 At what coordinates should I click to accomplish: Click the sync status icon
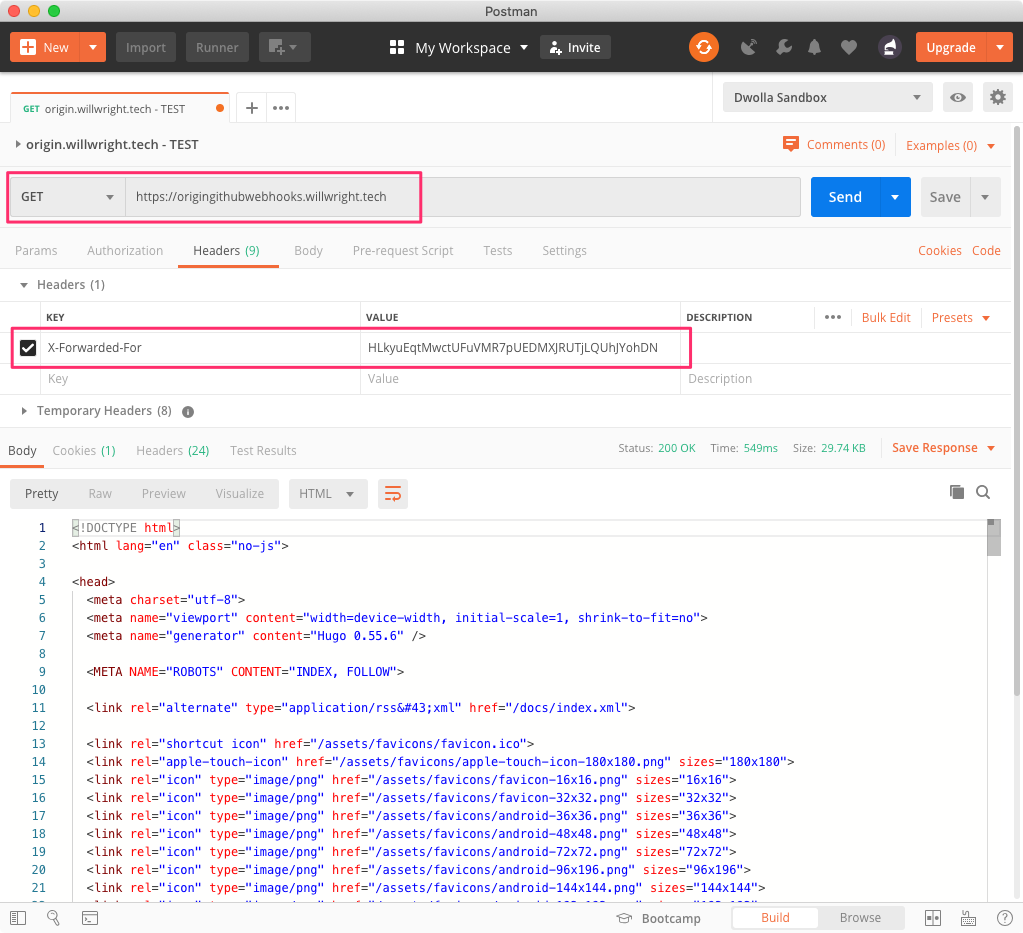pos(704,48)
